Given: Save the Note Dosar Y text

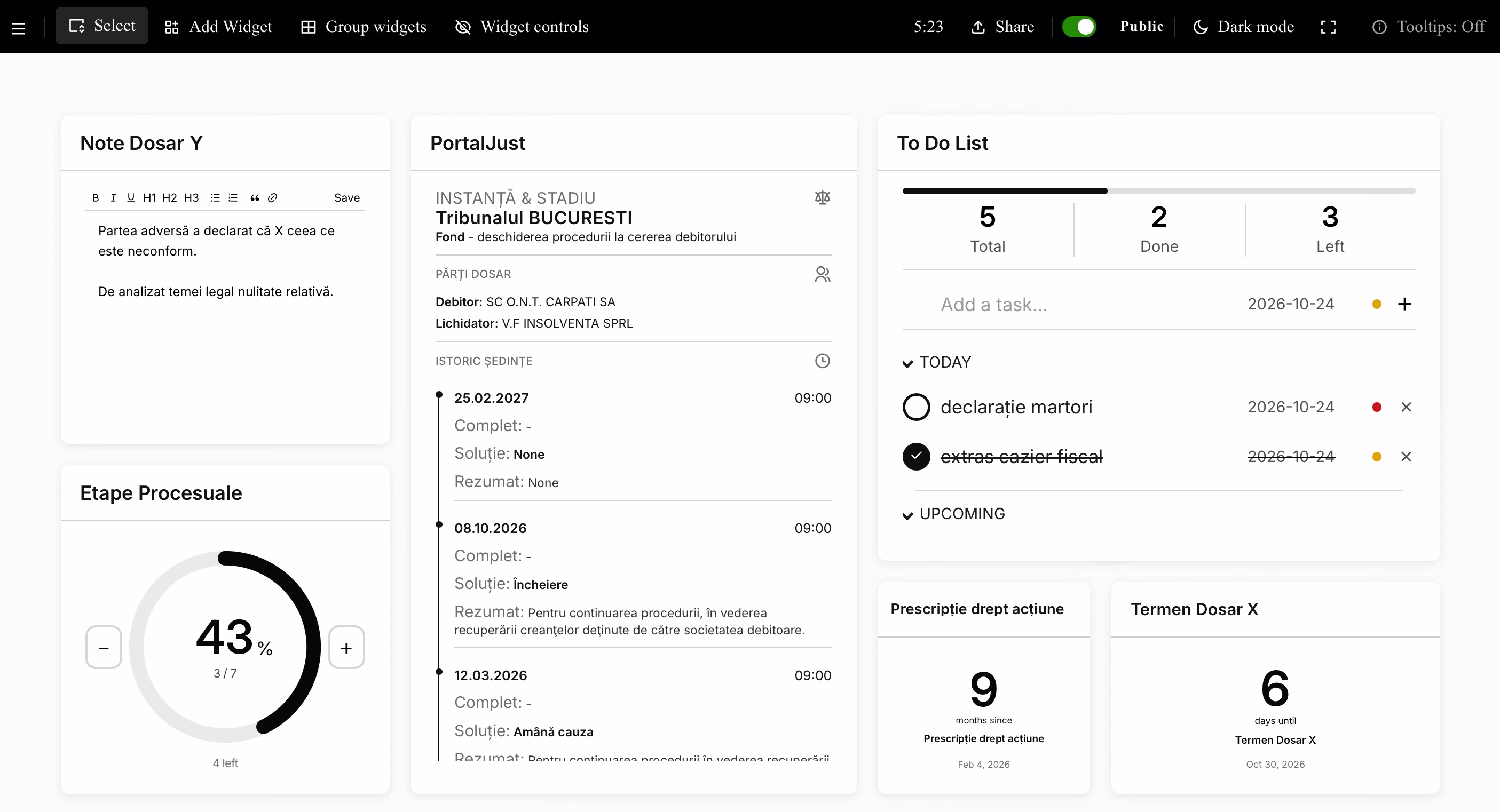Looking at the screenshot, I should (347, 198).
